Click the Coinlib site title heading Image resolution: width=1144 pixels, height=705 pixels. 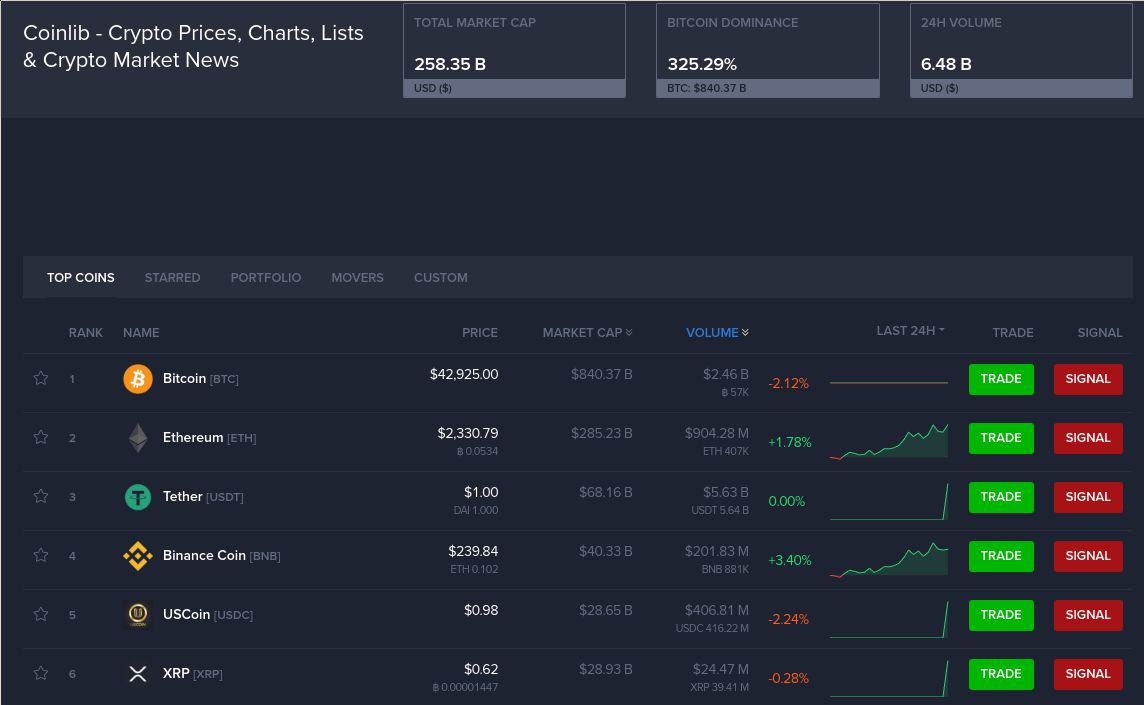(193, 46)
